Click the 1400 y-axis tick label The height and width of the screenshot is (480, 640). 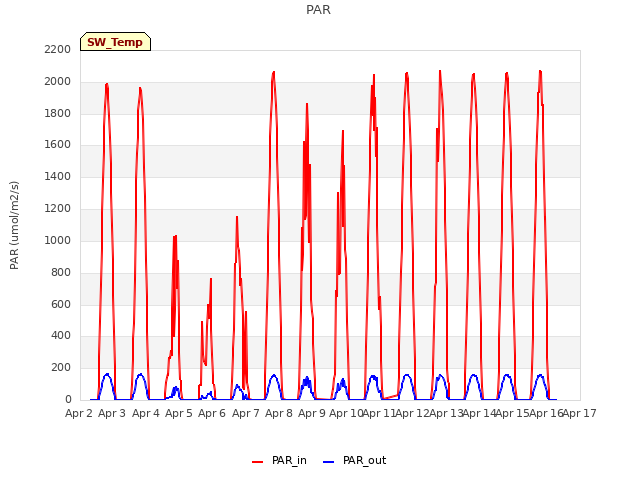coord(58,177)
